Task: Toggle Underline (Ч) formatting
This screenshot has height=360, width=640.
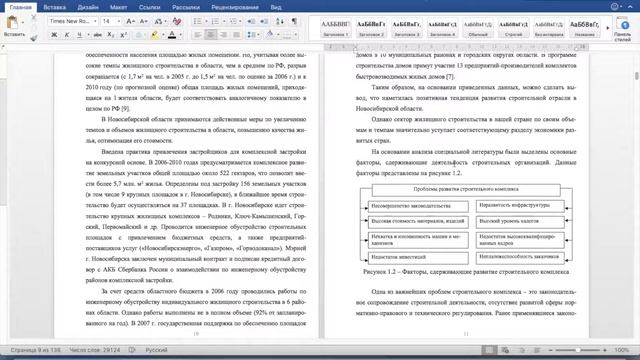Action: point(80,35)
